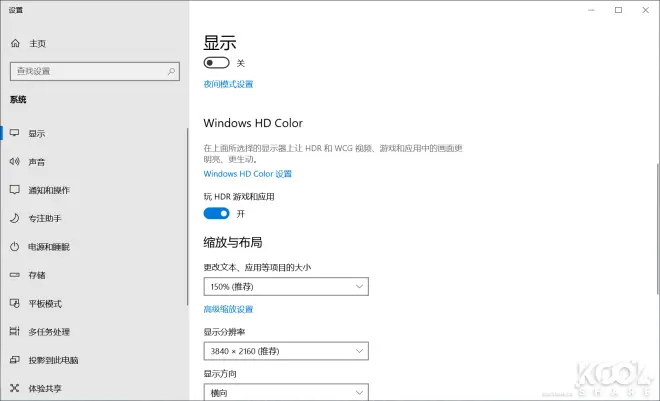This screenshot has height=401, width=660.
Task: Open 平板模式 settings
Action: (45, 303)
